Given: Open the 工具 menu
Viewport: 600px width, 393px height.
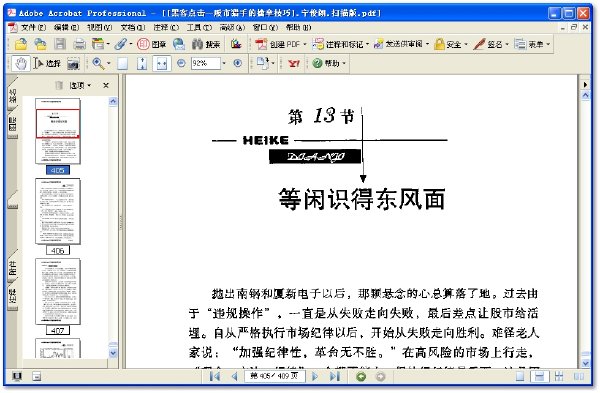Looking at the screenshot, I should pyautogui.click(x=199, y=28).
